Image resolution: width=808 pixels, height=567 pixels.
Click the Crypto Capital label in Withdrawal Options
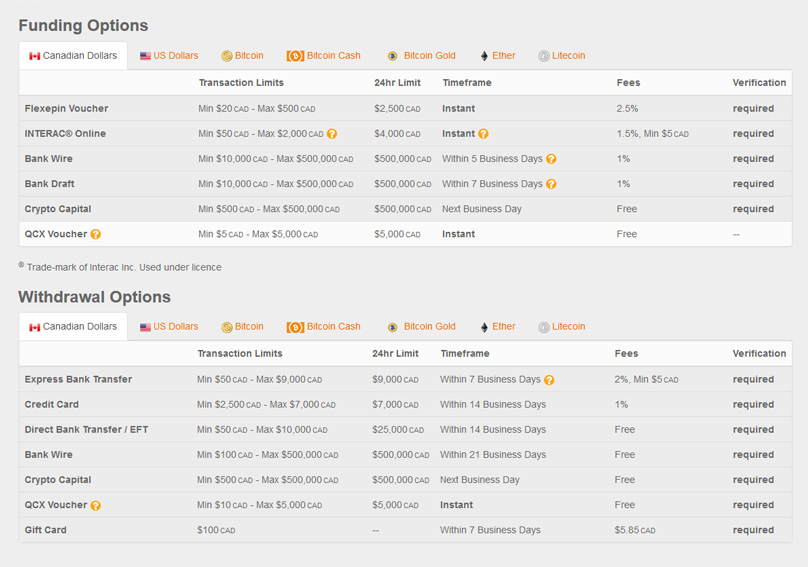pyautogui.click(x=58, y=480)
